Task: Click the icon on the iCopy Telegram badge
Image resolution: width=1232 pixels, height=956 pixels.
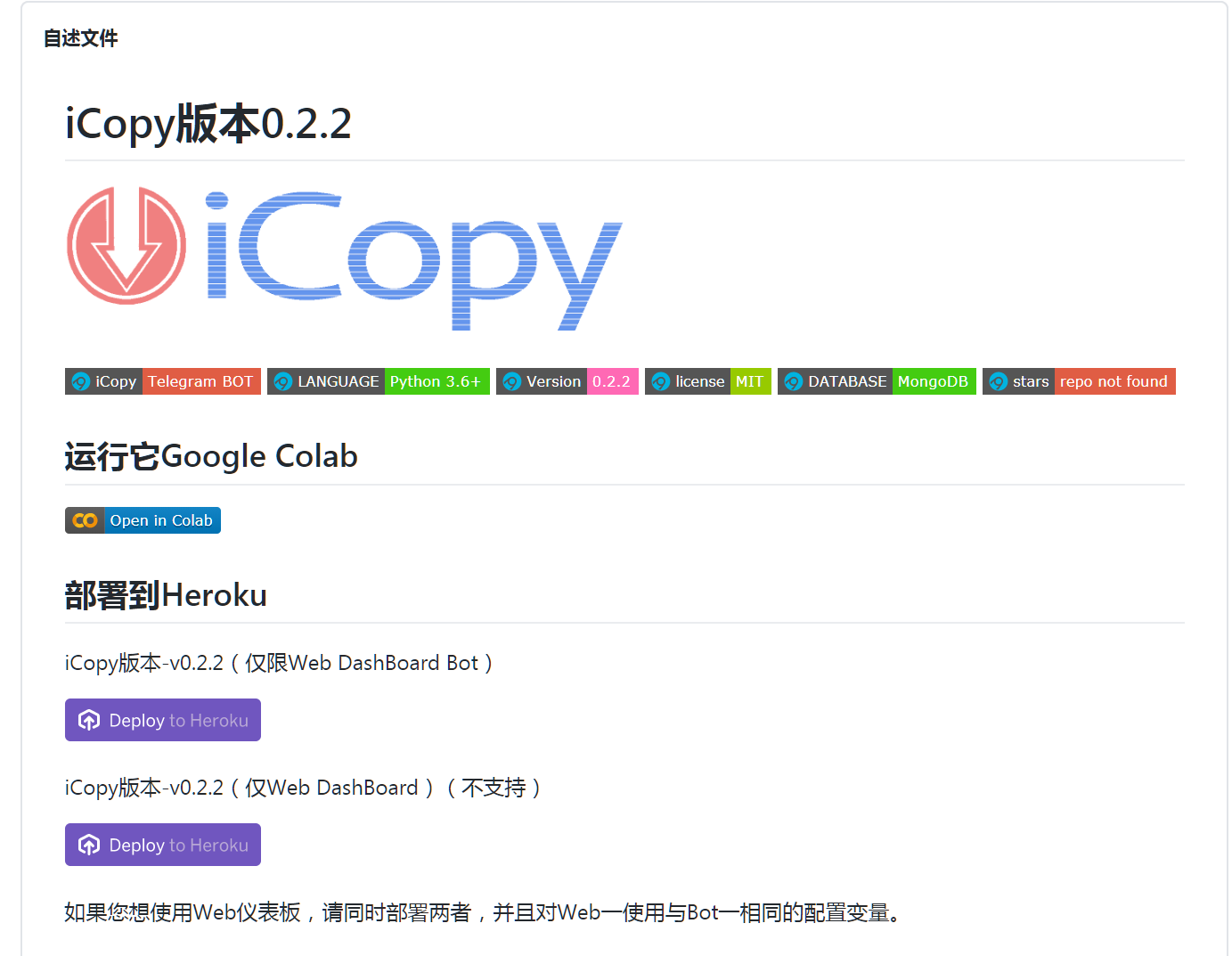Action: (x=81, y=382)
